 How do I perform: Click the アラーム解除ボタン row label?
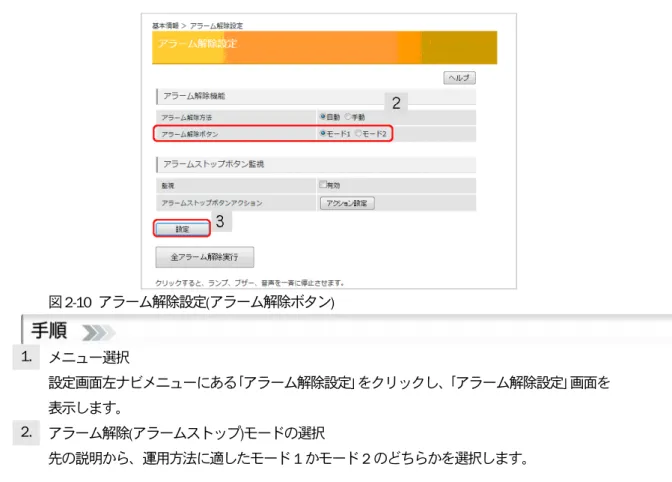click(x=190, y=134)
